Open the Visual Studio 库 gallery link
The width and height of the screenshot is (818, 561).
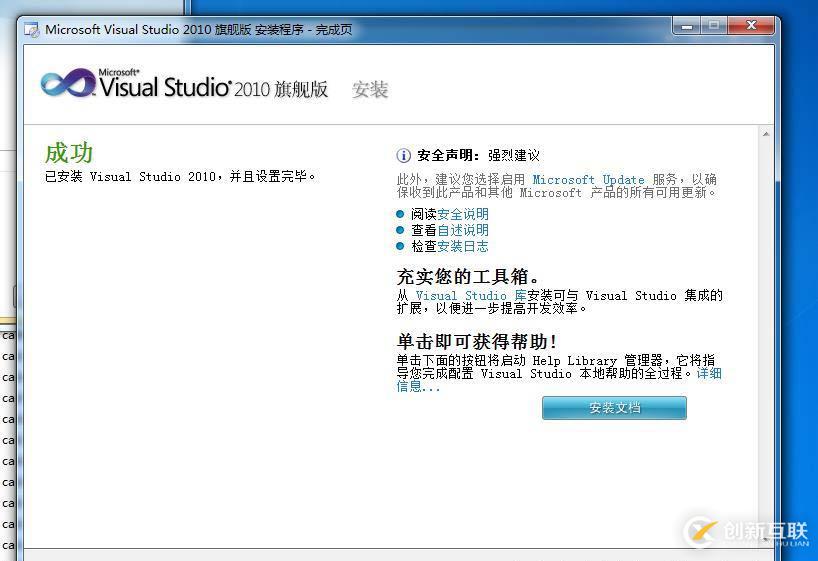471,295
